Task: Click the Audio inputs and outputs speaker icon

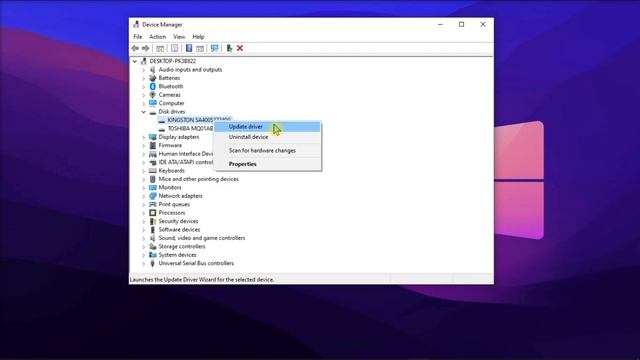Action: tap(153, 70)
